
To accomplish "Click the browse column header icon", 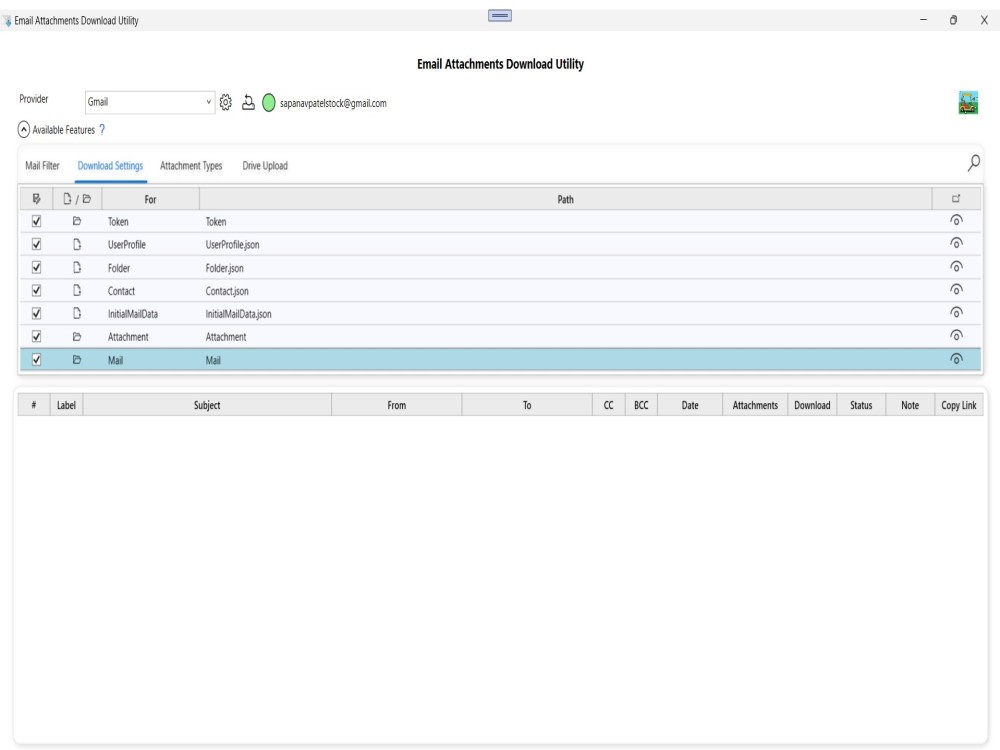I will [955, 199].
